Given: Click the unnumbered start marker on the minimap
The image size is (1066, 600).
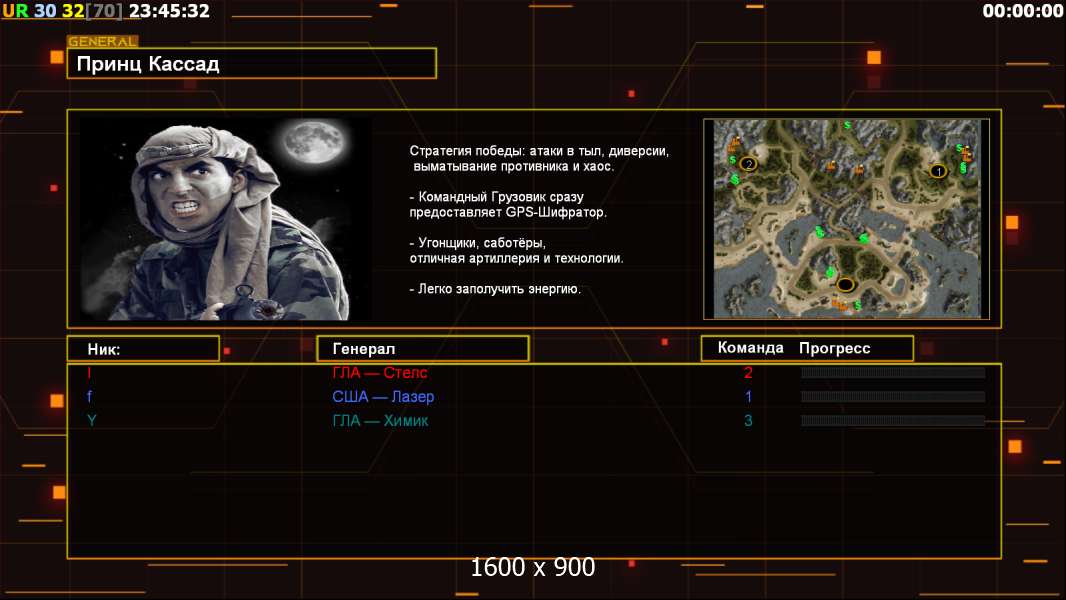Looking at the screenshot, I should click(845, 284).
